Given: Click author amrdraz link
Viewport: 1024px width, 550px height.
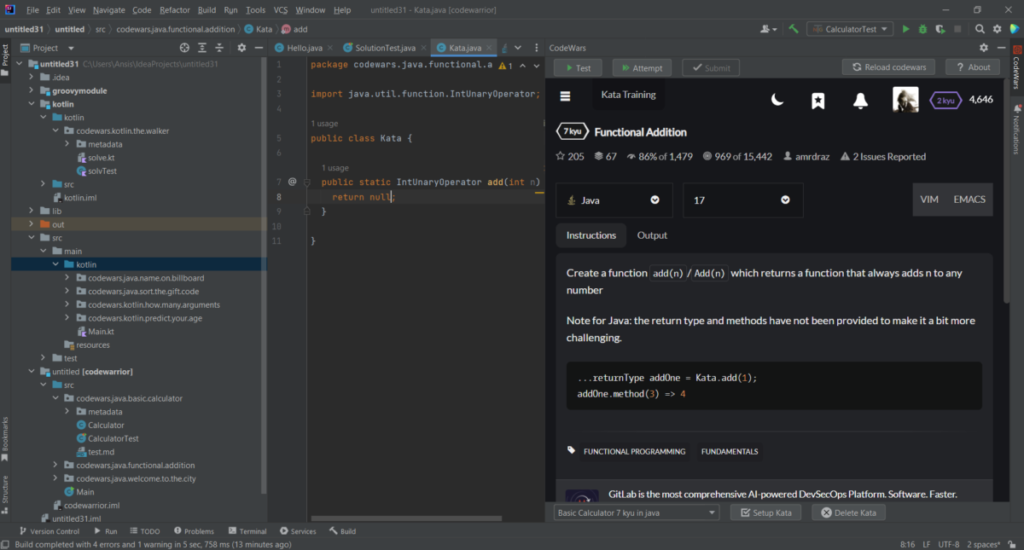Looking at the screenshot, I should point(812,156).
